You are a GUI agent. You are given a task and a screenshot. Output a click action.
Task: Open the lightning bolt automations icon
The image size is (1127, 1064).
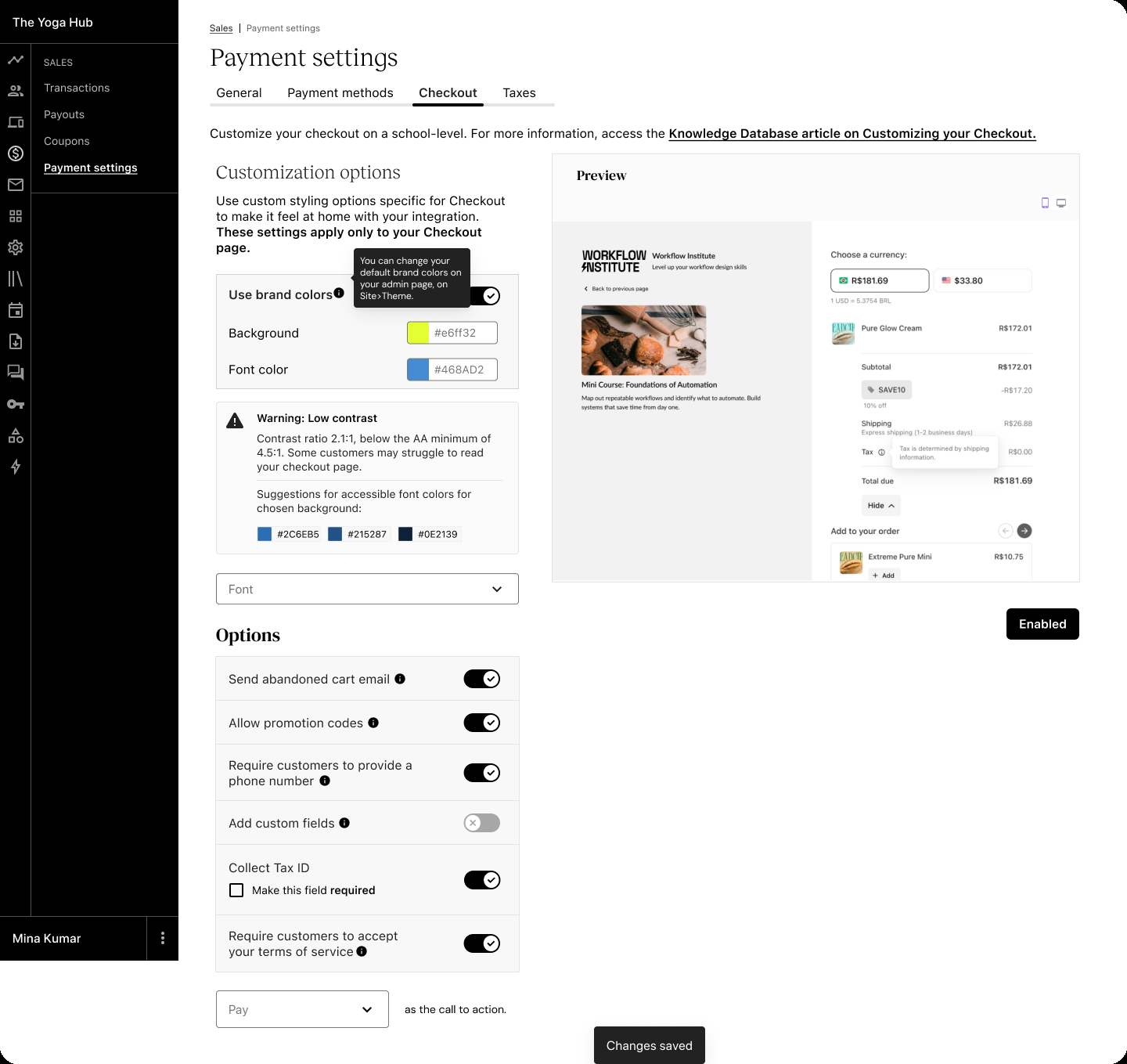coord(16,467)
